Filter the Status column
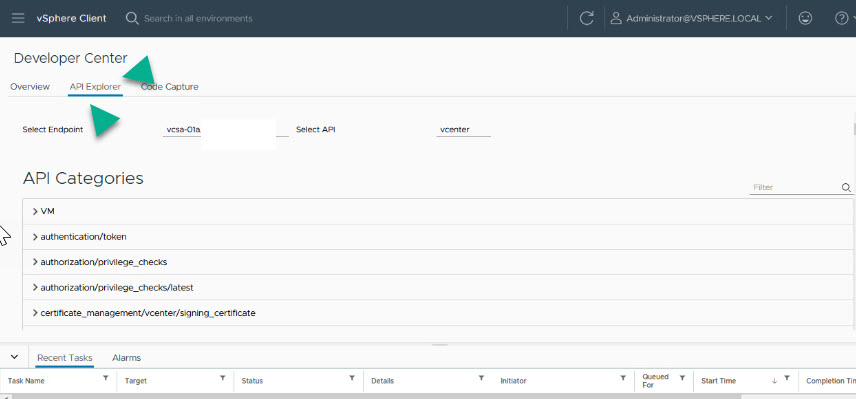The image size is (856, 399). point(352,378)
